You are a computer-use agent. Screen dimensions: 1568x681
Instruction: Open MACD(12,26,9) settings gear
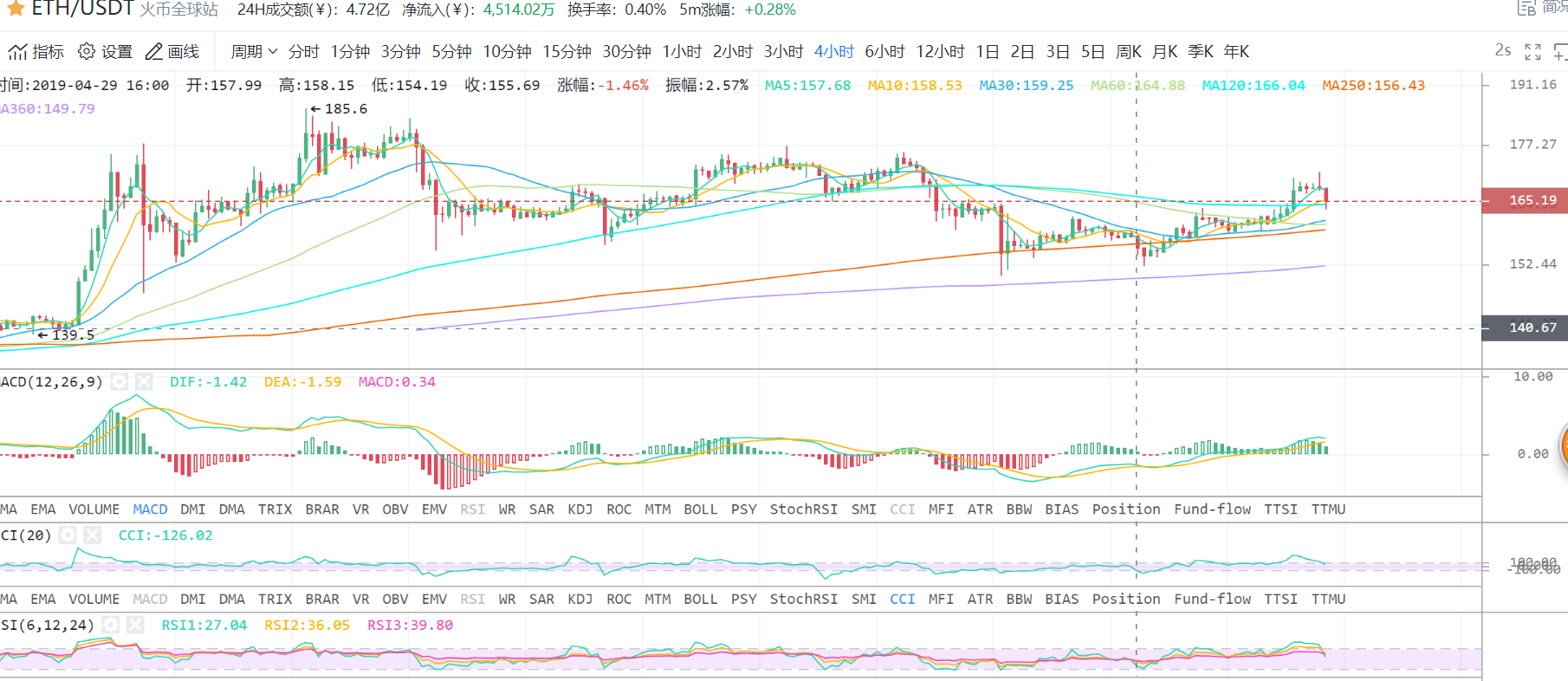(x=120, y=382)
